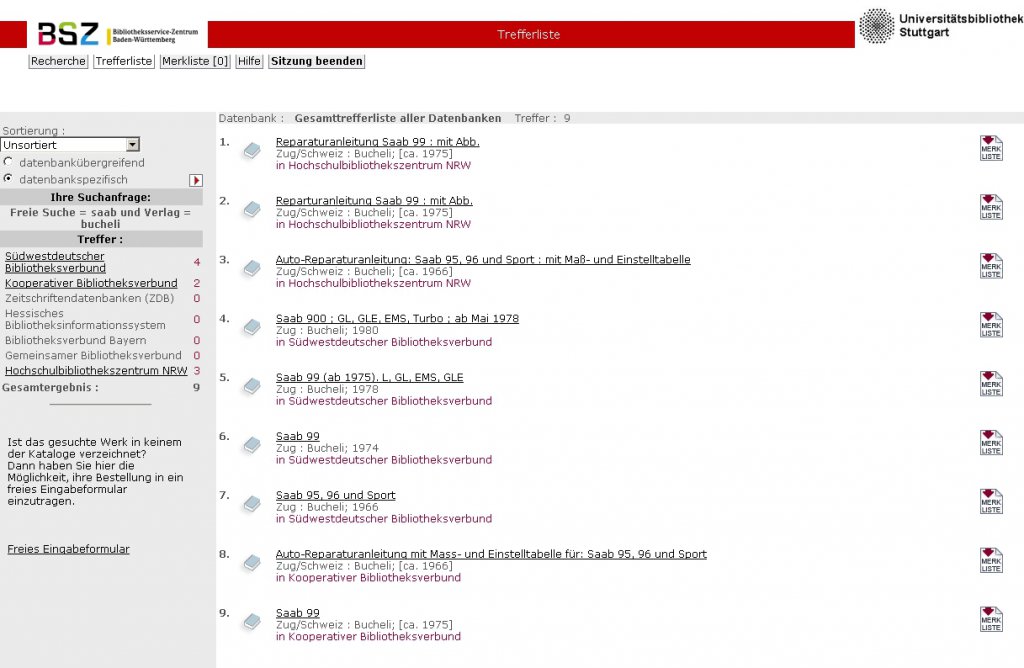The width and height of the screenshot is (1024, 668).
Task: Open the Freies Eingabeformular link
Action: coord(69,549)
